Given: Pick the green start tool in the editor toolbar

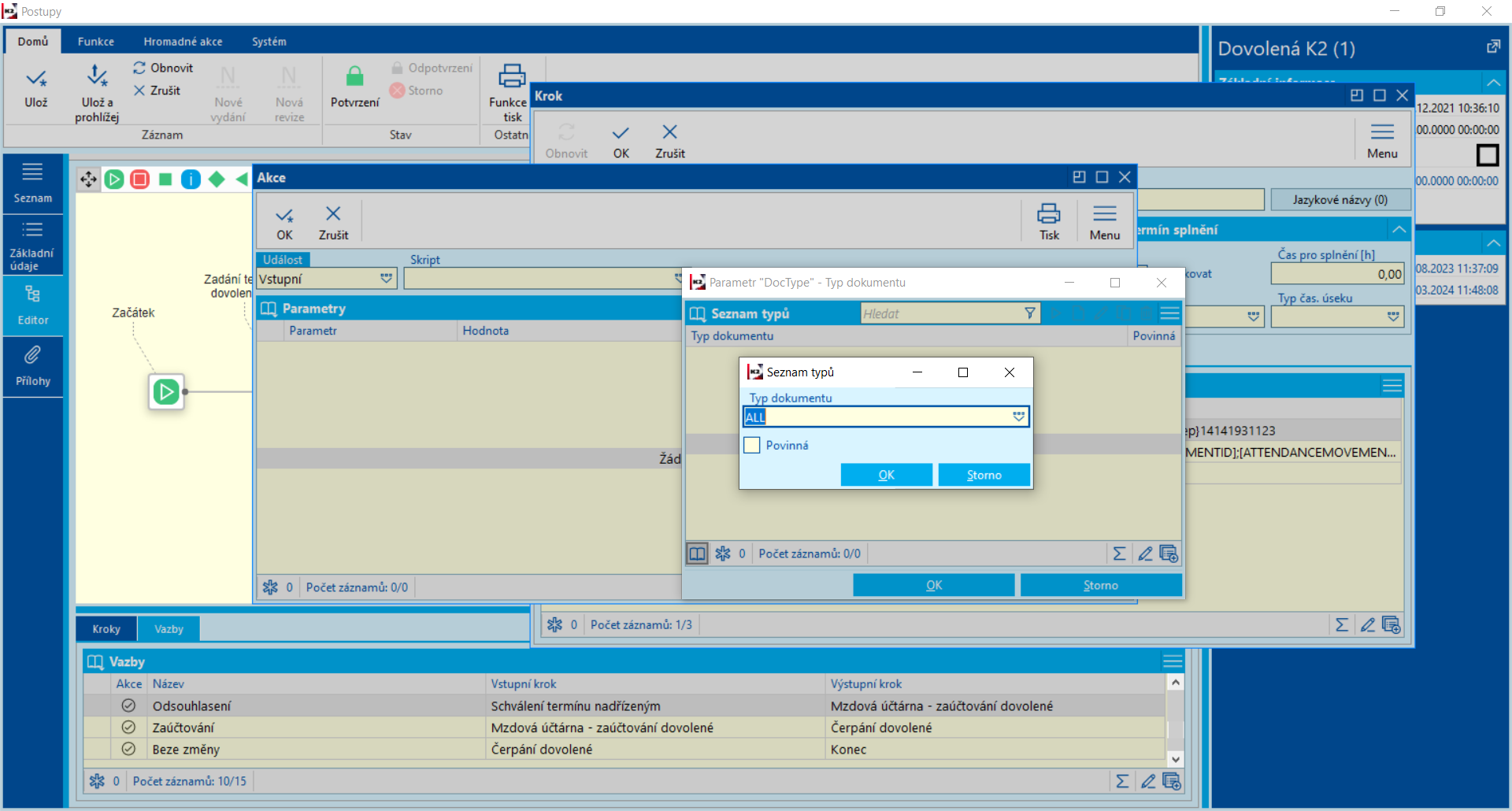Looking at the screenshot, I should pos(114,180).
